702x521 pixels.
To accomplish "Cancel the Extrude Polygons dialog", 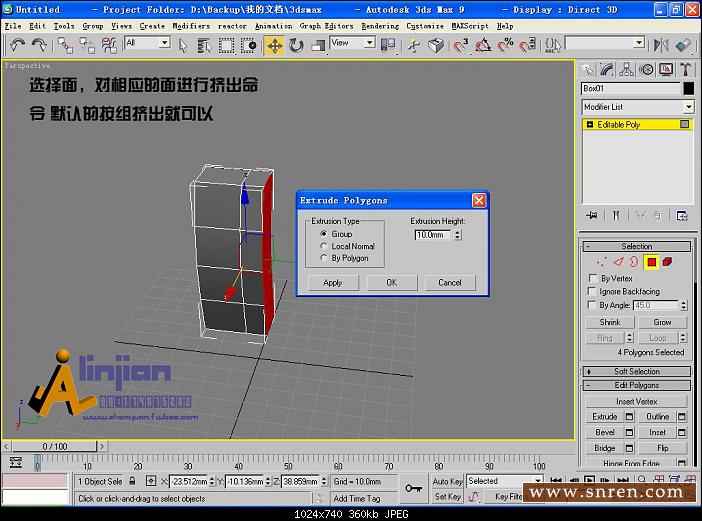I will [x=449, y=283].
